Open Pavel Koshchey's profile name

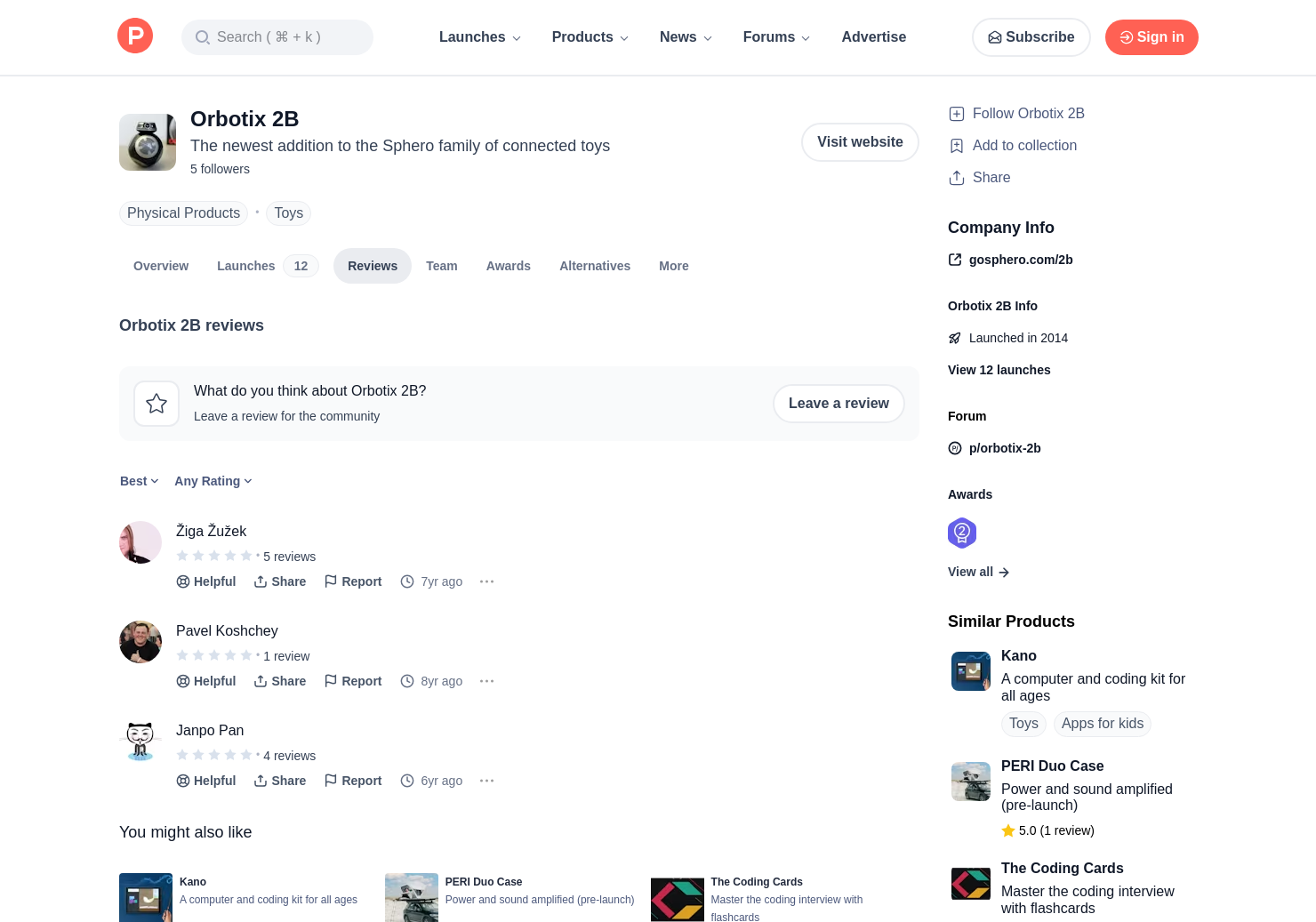[227, 630]
